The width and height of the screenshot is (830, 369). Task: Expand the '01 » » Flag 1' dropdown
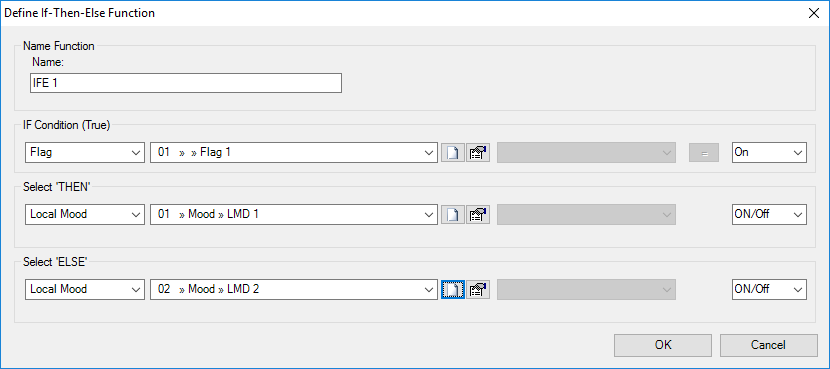click(294, 152)
